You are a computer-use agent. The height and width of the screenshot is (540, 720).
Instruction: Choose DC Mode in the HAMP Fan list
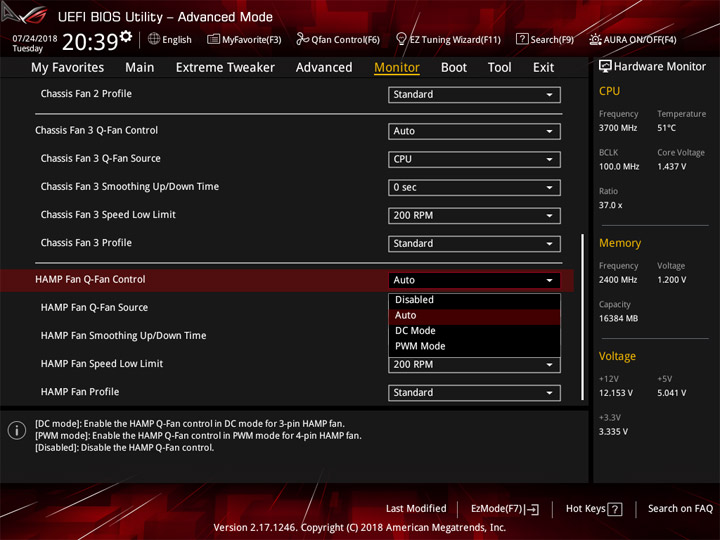[x=474, y=331]
